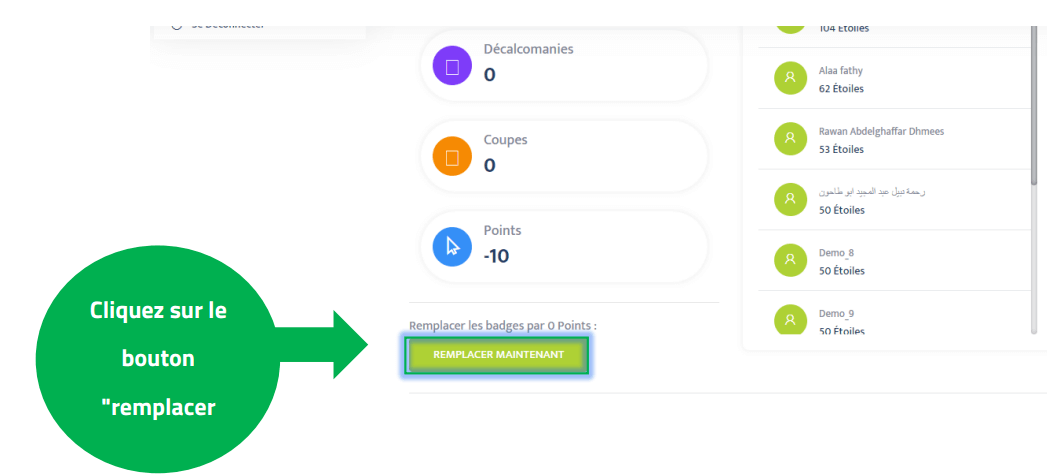Open Alaa fathy's name in leaderboard
This screenshot has width=1047, height=476.
[840, 71]
